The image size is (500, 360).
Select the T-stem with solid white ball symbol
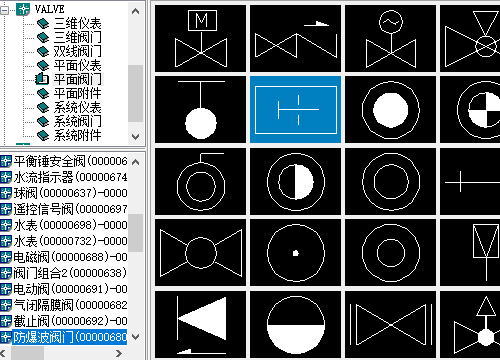pos(200,110)
